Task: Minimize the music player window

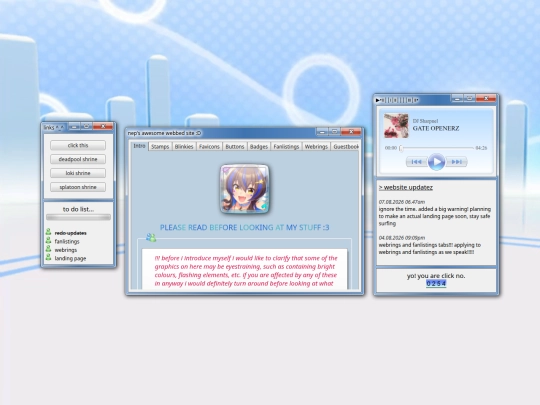Action: coord(457,99)
